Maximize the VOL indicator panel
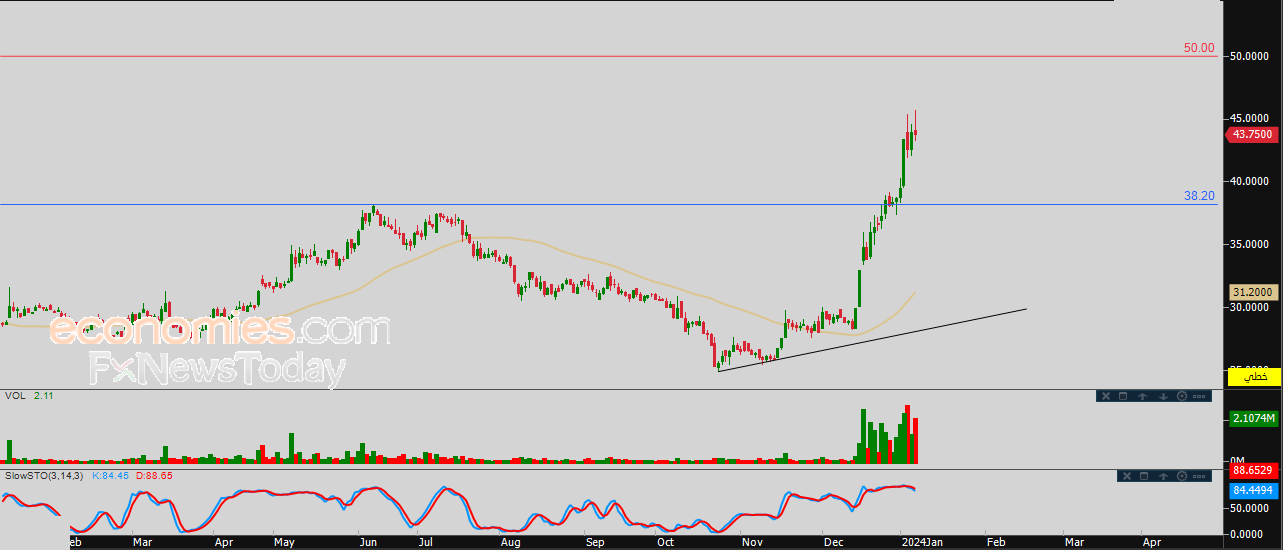This screenshot has height=550, width=1283. (1123, 396)
